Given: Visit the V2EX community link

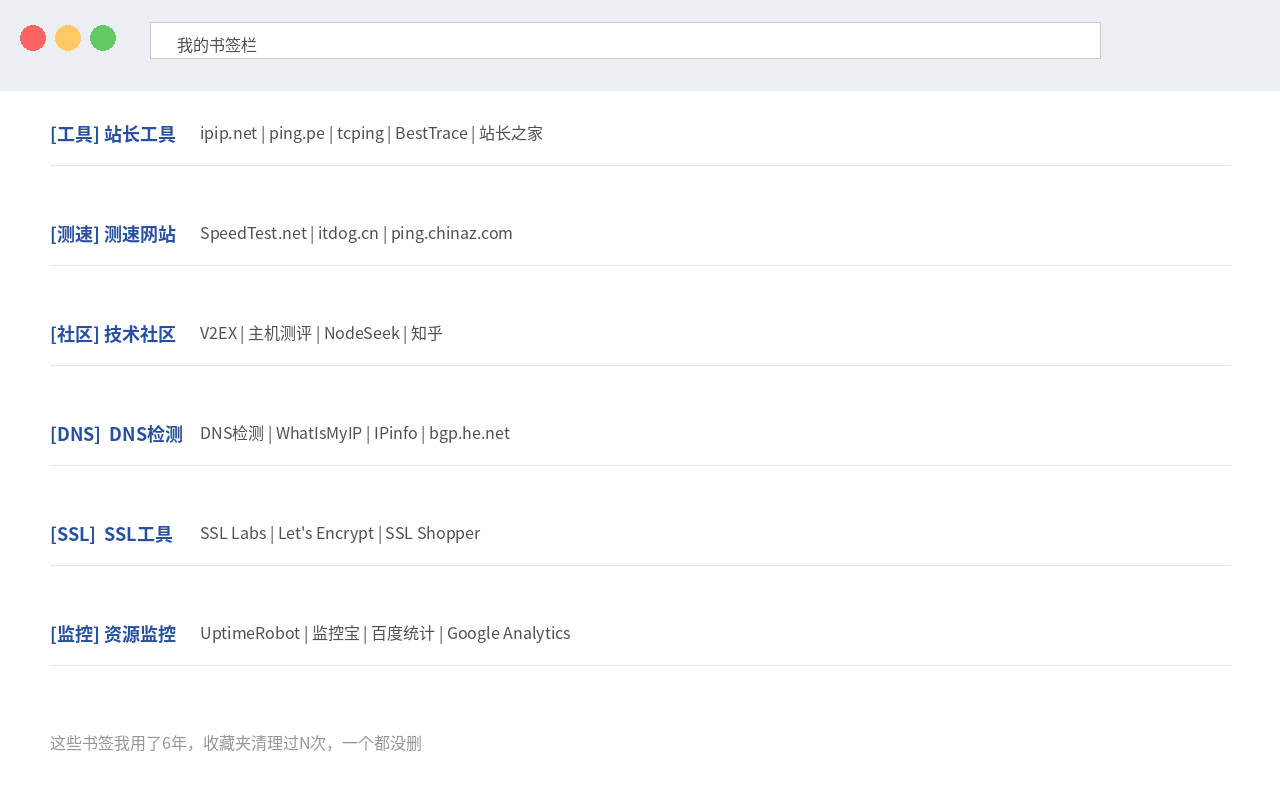Looking at the screenshot, I should click(x=218, y=333).
